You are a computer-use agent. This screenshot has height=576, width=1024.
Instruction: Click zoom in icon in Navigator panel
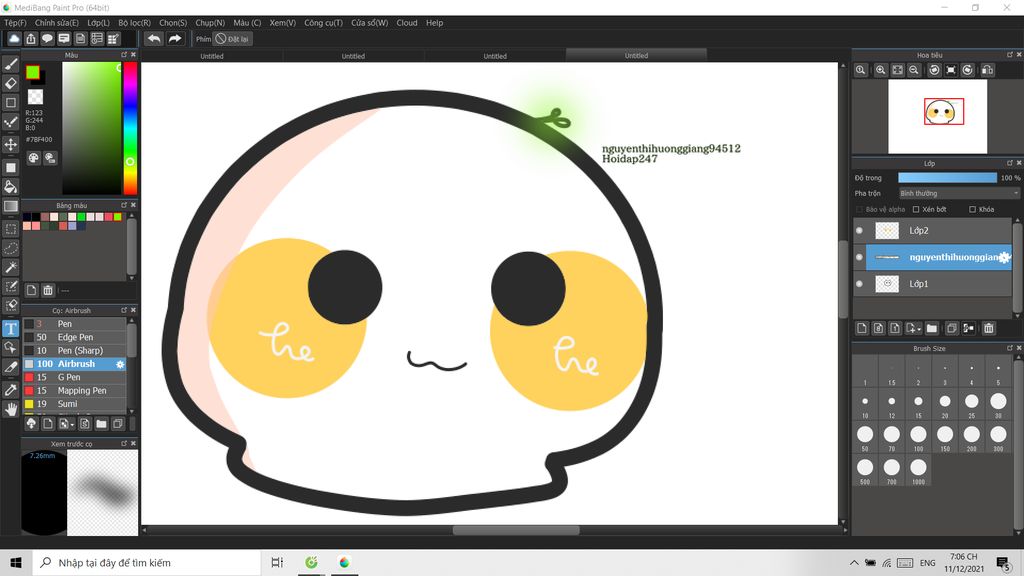[x=880, y=70]
